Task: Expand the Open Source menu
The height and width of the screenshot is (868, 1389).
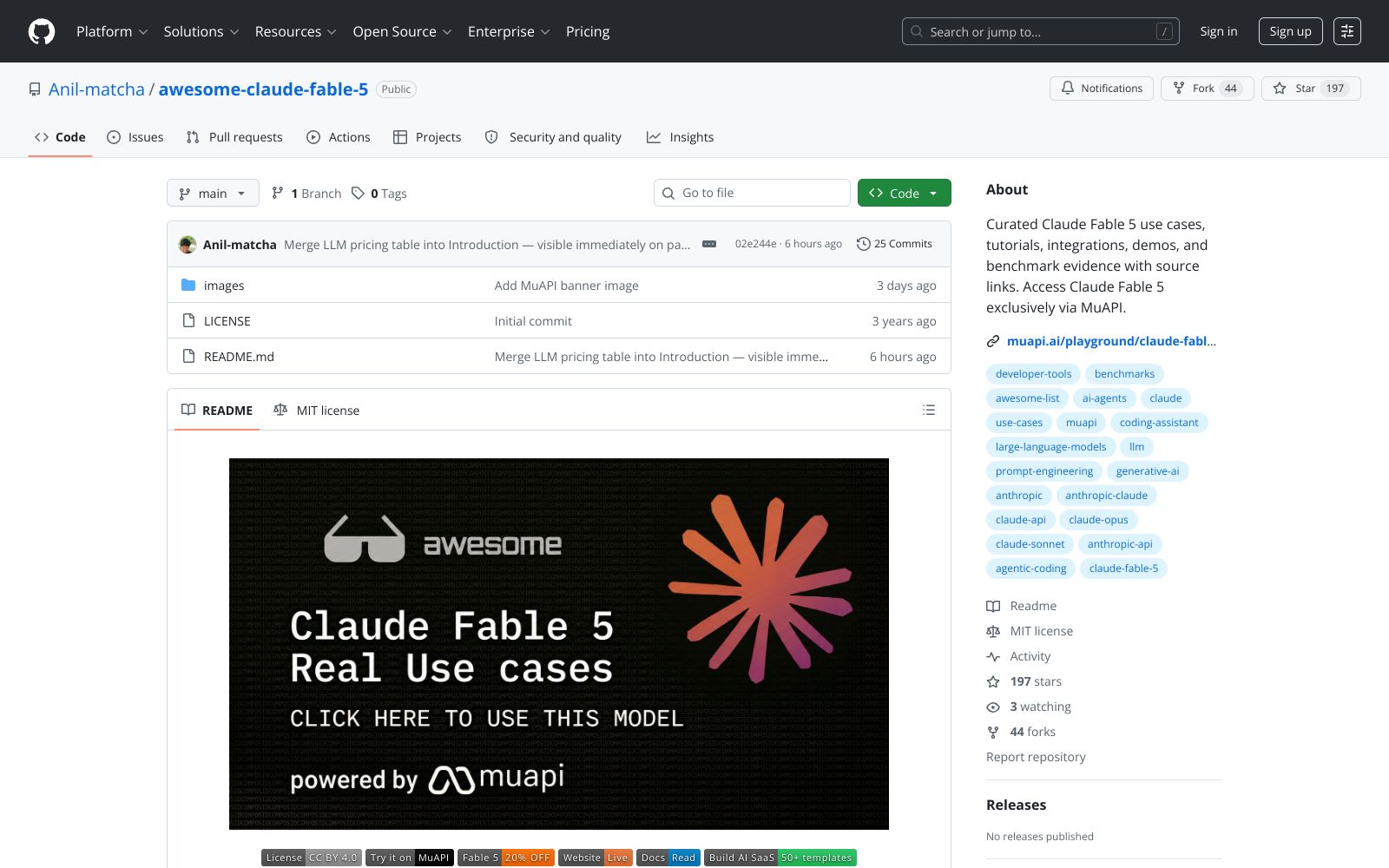Action: (402, 31)
